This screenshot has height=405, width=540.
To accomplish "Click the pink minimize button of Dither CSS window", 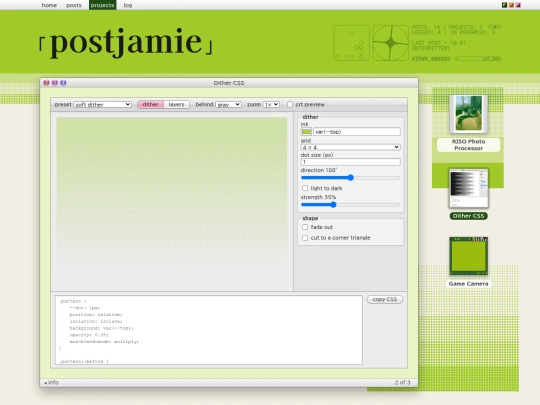I will 55,83.
